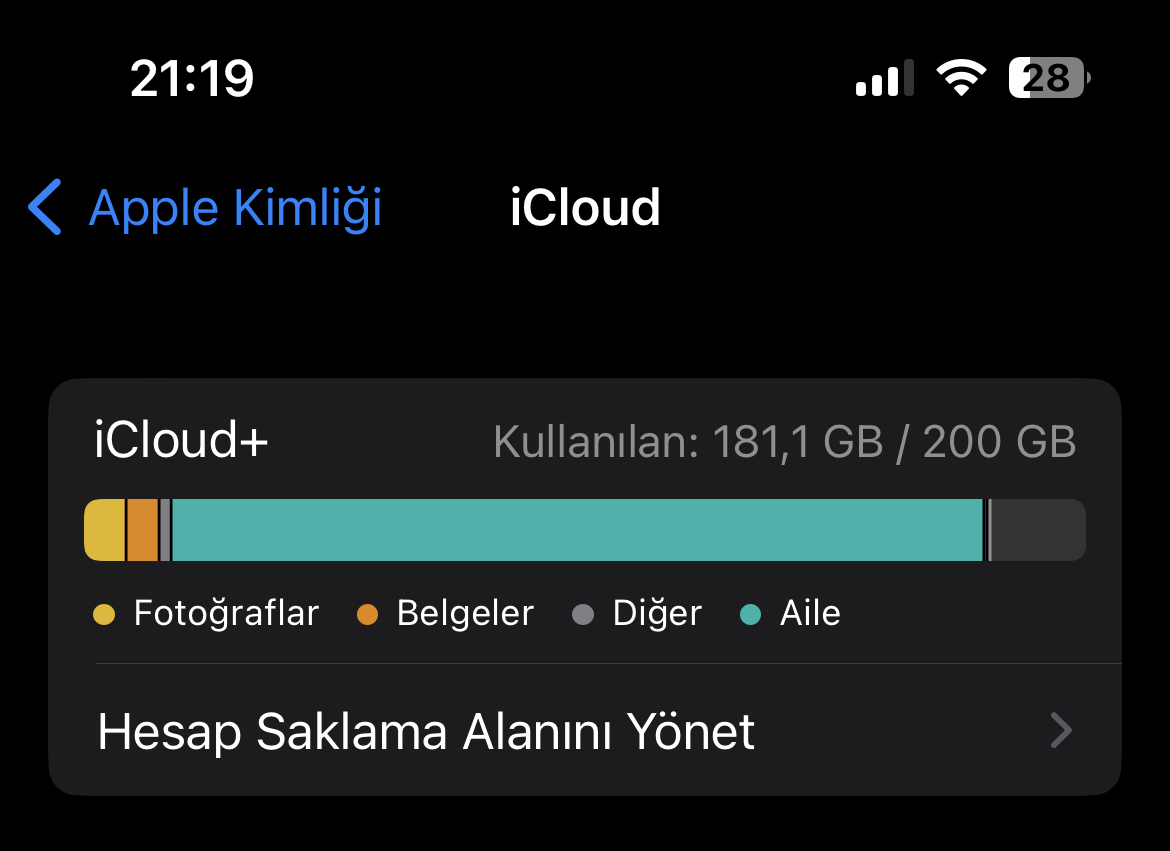Screen dimensions: 1170x851
Task: Tap the gray Diğer legend dot
Action: click(583, 614)
